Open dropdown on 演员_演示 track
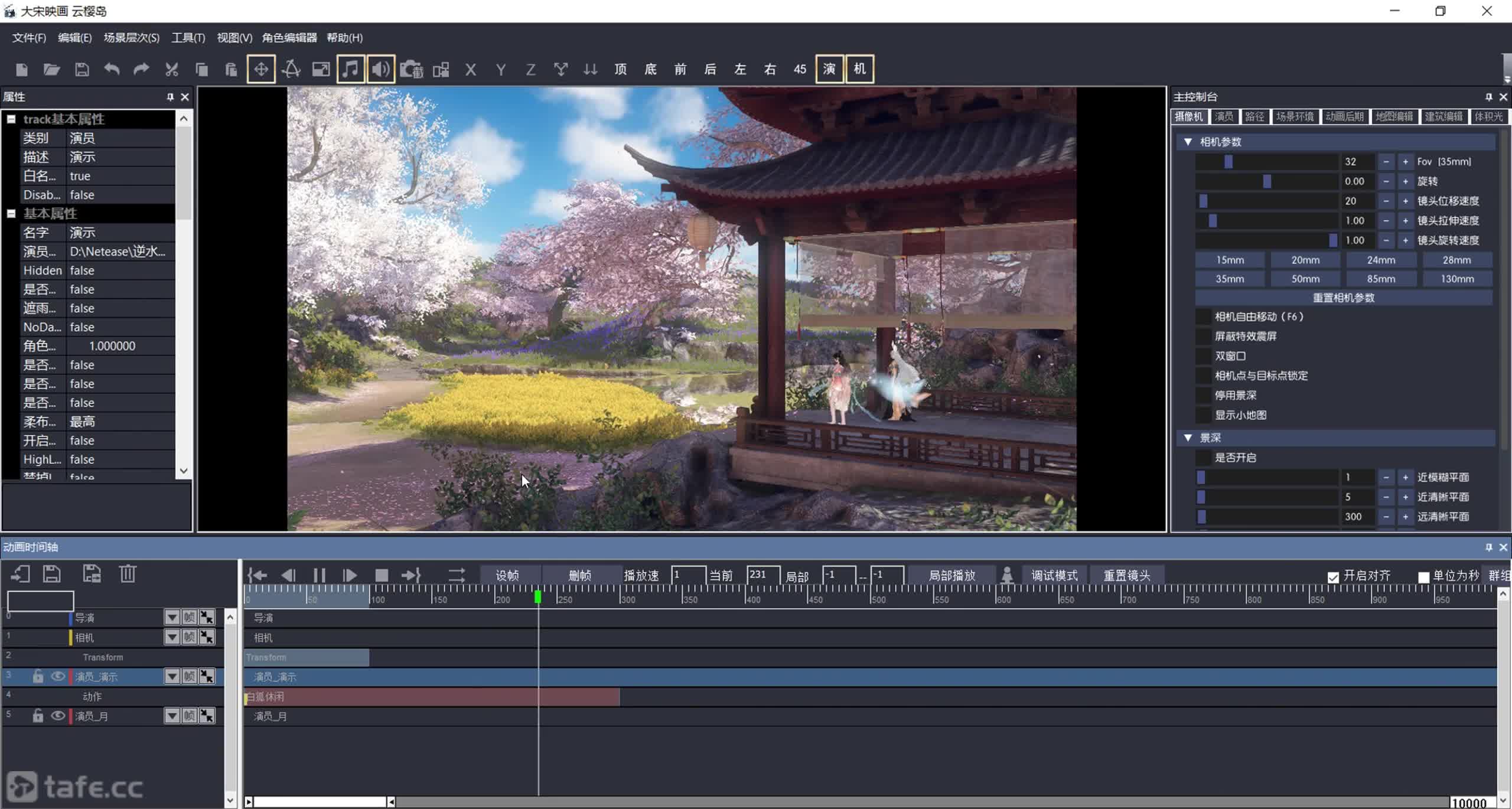This screenshot has height=809, width=1512. 172,676
